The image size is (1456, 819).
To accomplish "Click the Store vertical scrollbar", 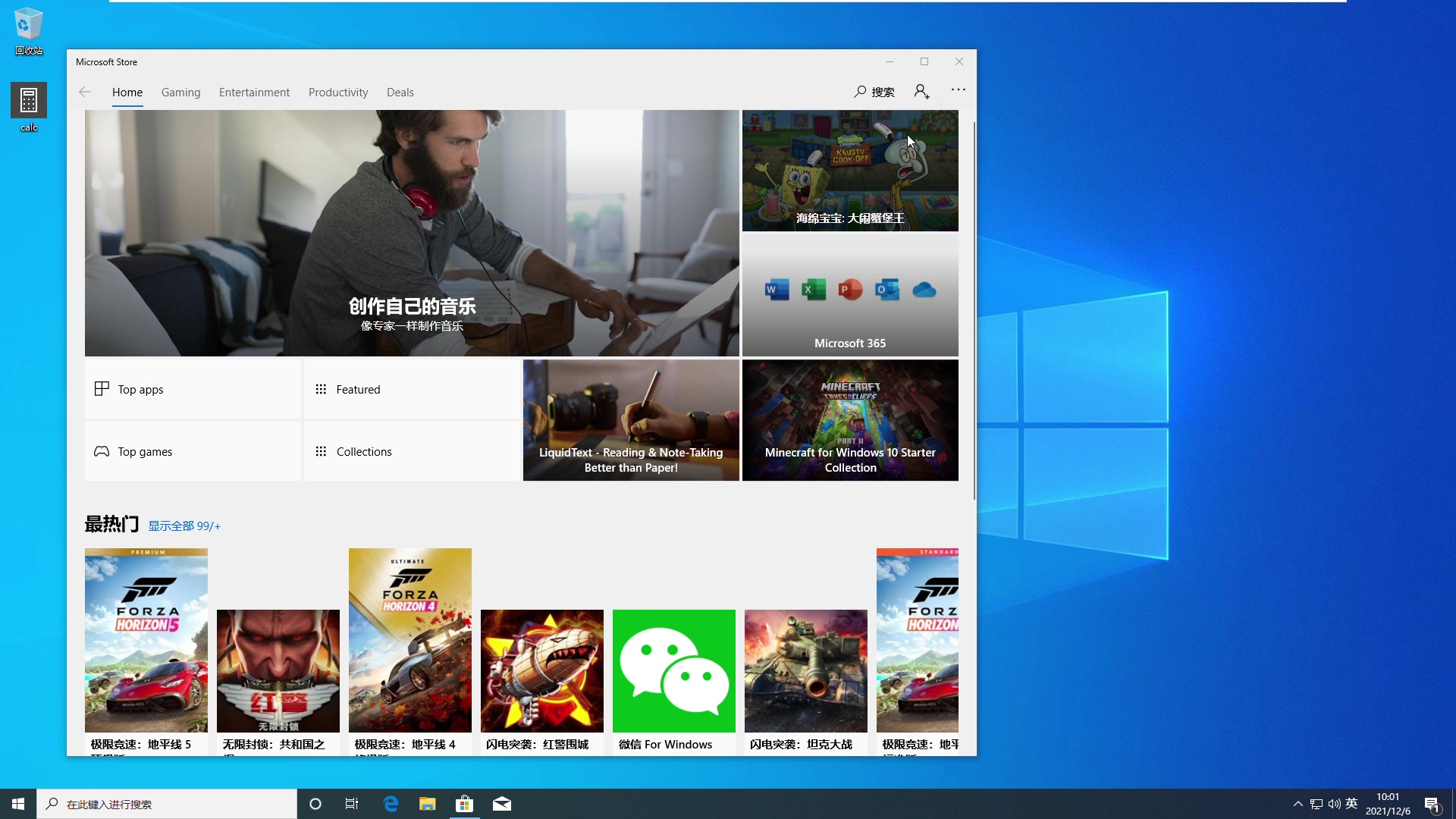I will pyautogui.click(x=974, y=311).
